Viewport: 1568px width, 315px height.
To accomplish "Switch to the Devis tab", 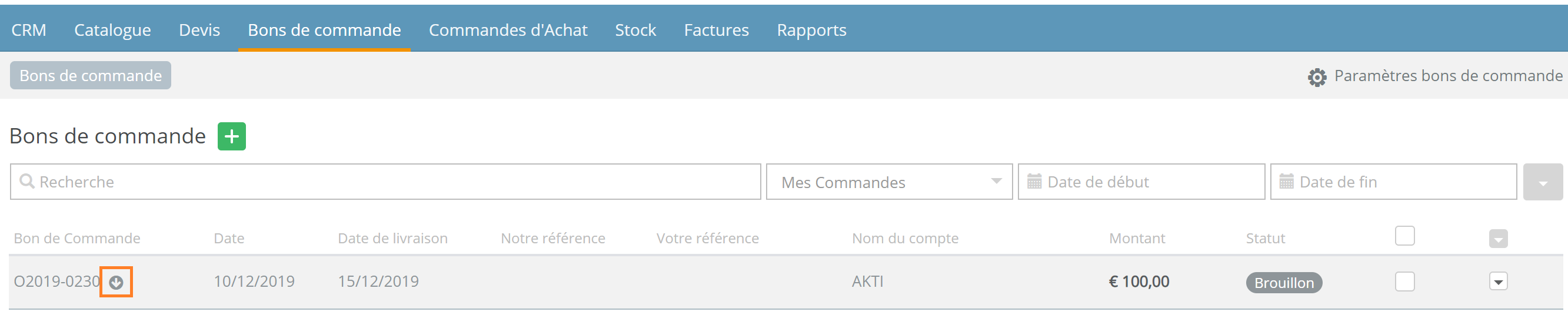I will [x=199, y=30].
